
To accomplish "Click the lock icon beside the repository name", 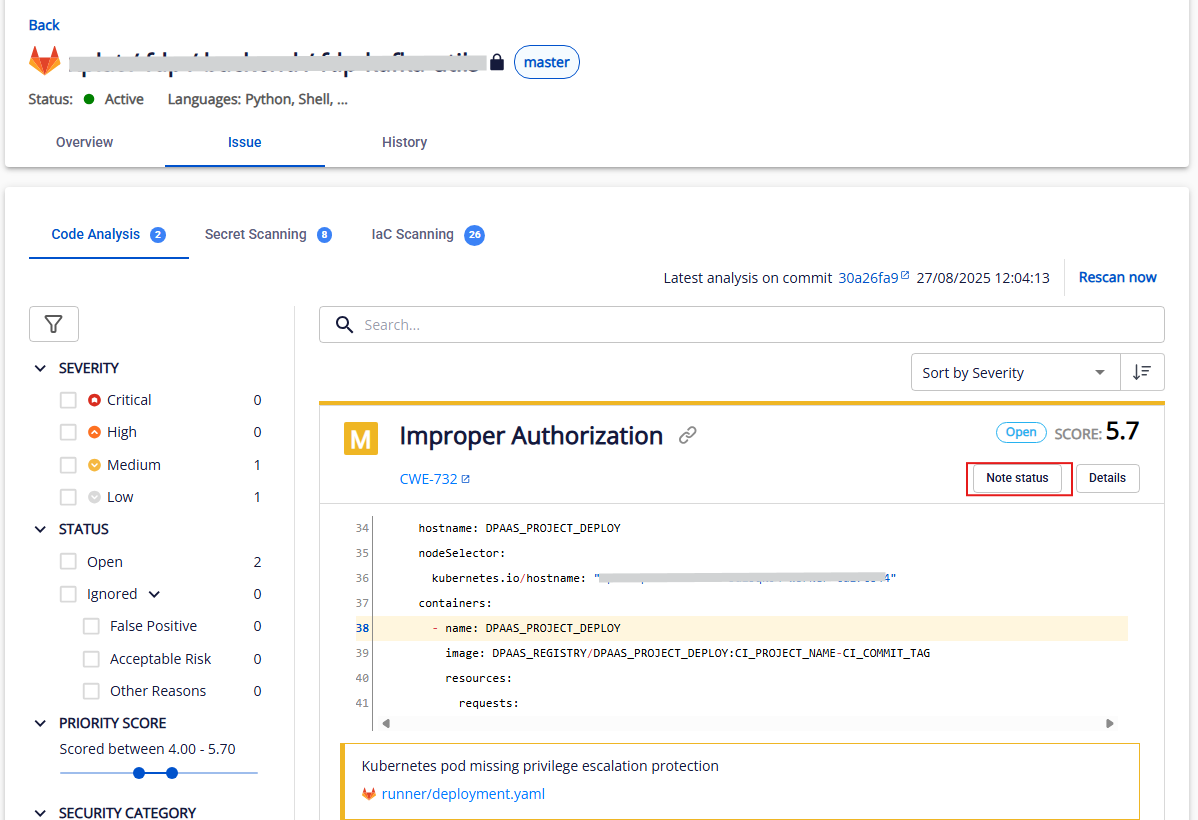I will (x=497, y=62).
